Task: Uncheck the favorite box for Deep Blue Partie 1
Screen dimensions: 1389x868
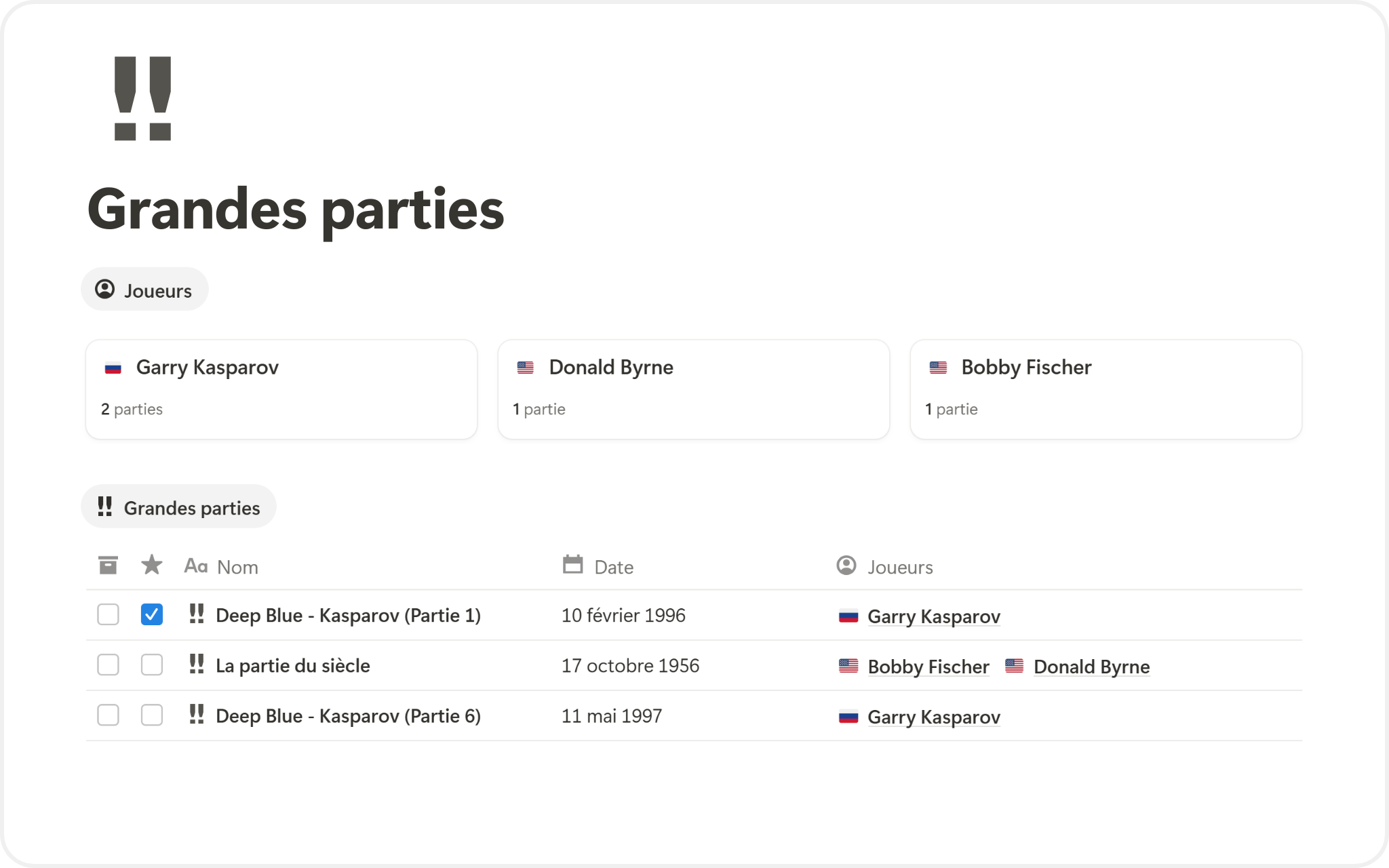Action: 152,614
